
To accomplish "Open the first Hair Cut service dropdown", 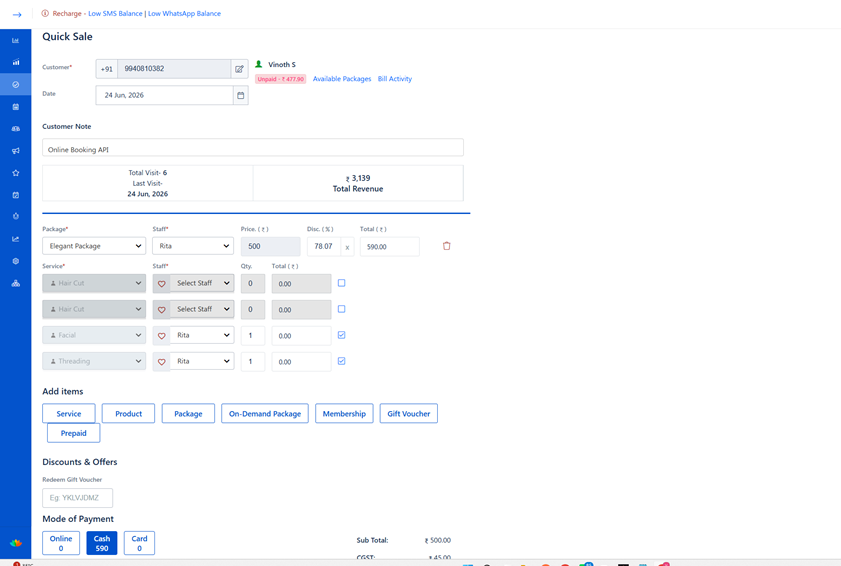I will [x=94, y=283].
